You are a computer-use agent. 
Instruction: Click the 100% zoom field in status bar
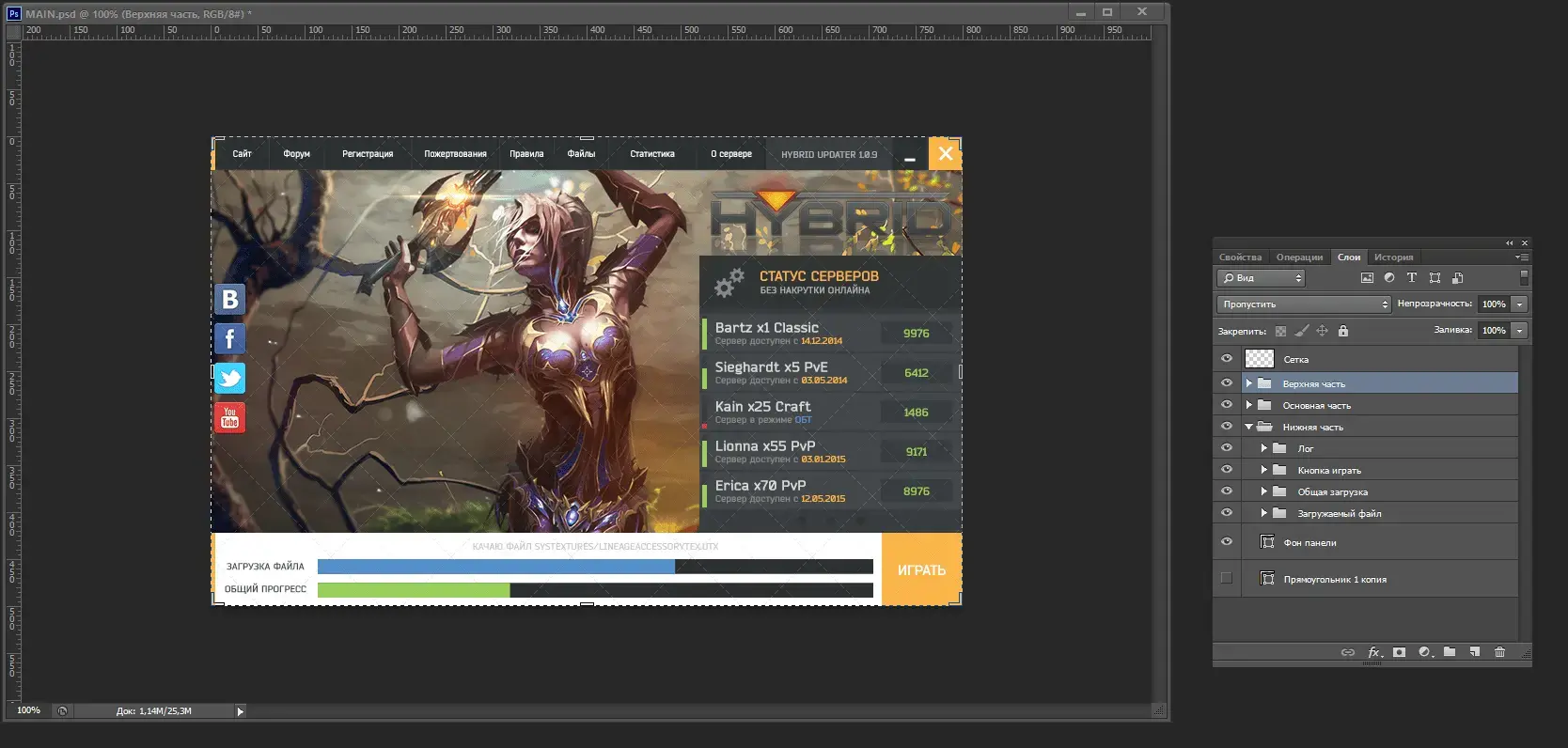click(29, 710)
